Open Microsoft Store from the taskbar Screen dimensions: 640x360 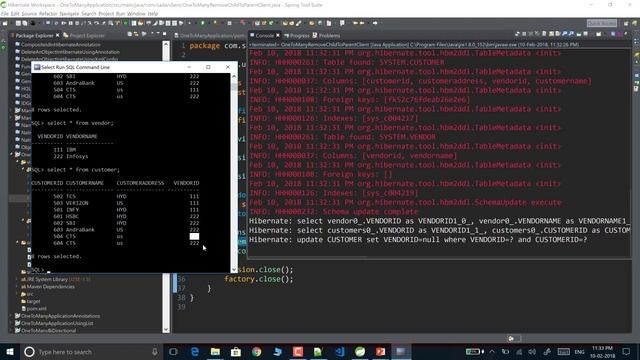coord(236,351)
